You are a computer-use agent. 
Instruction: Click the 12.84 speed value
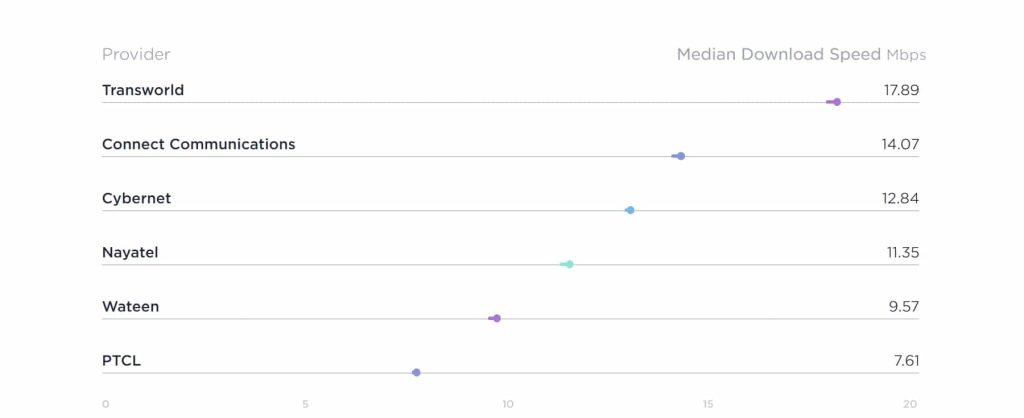[900, 198]
